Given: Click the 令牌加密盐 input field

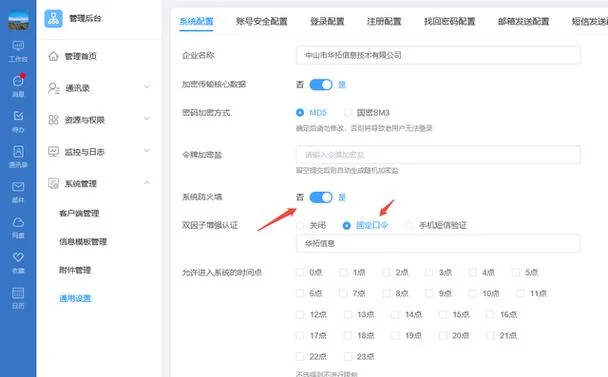Looking at the screenshot, I should pos(438,155).
